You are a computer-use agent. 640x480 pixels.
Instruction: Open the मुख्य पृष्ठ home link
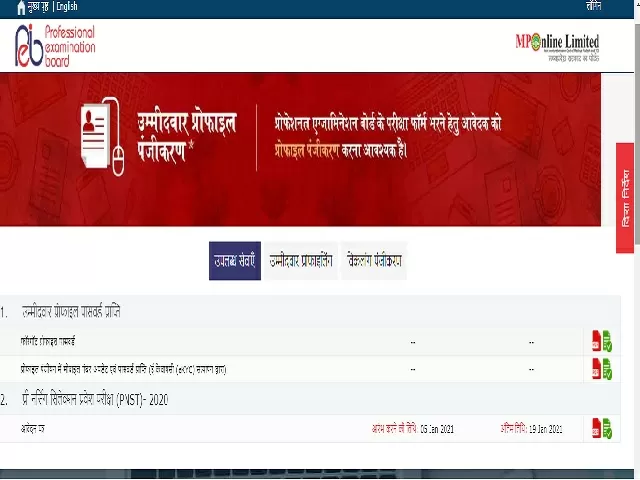pyautogui.click(x=38, y=7)
